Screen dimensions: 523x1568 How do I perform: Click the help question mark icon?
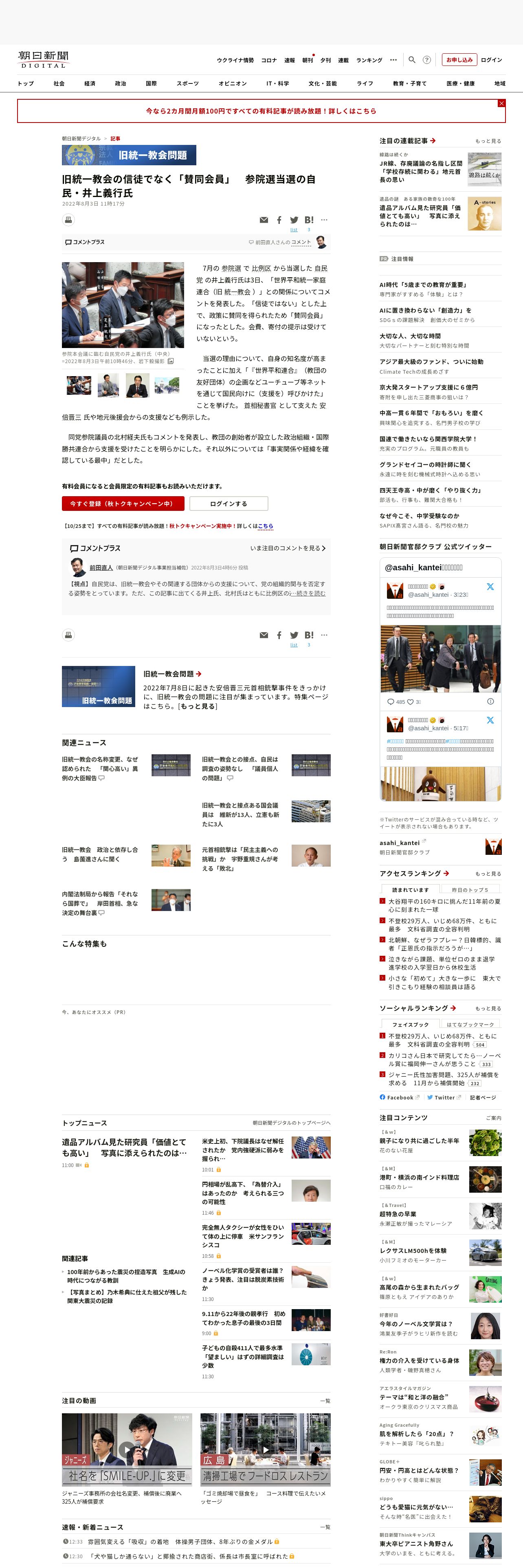click(x=427, y=60)
